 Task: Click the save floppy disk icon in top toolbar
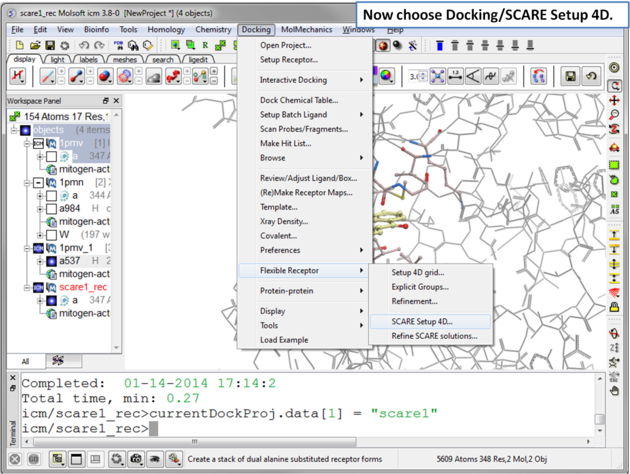(x=51, y=46)
